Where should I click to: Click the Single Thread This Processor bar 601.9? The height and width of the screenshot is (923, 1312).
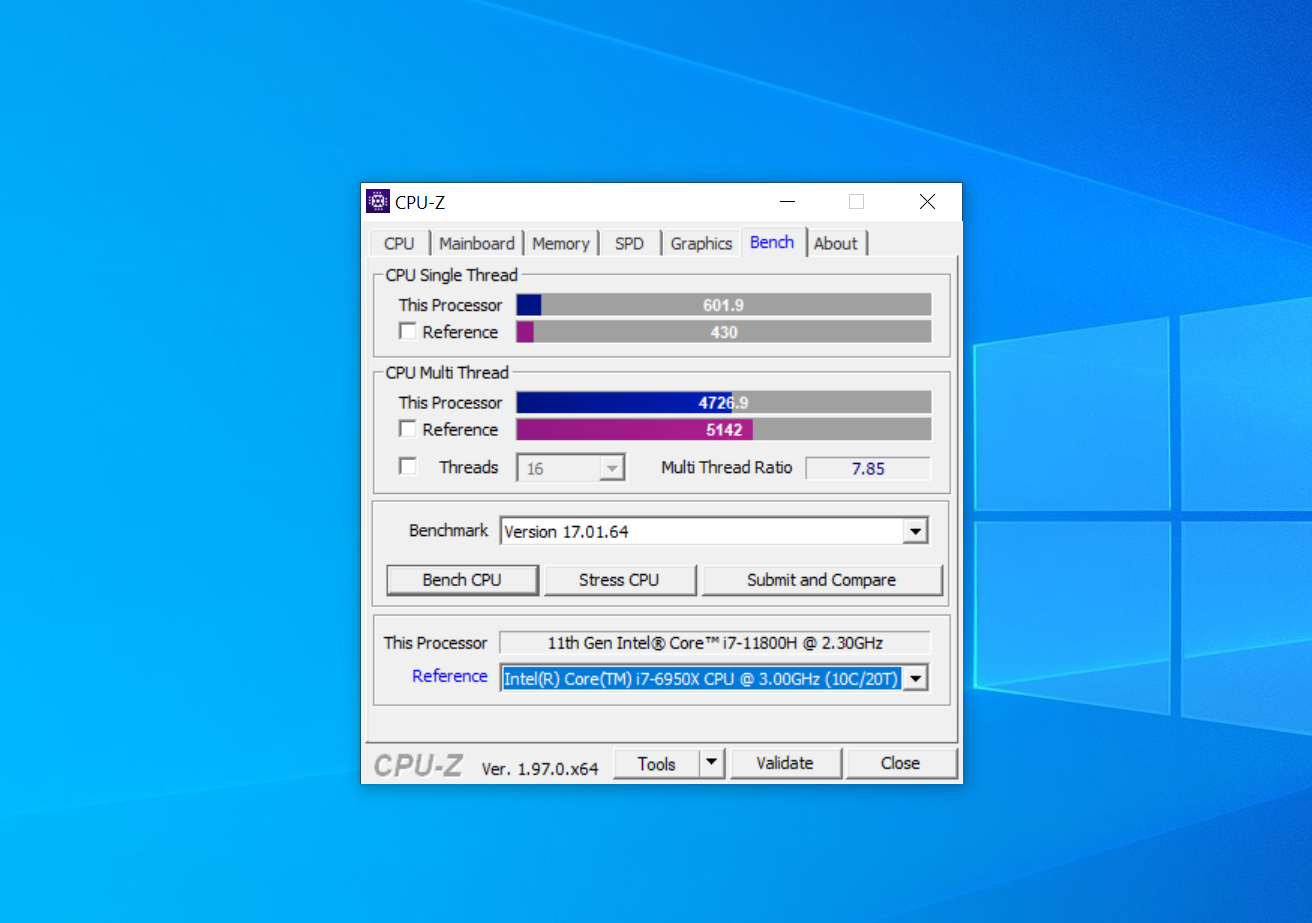(x=724, y=305)
